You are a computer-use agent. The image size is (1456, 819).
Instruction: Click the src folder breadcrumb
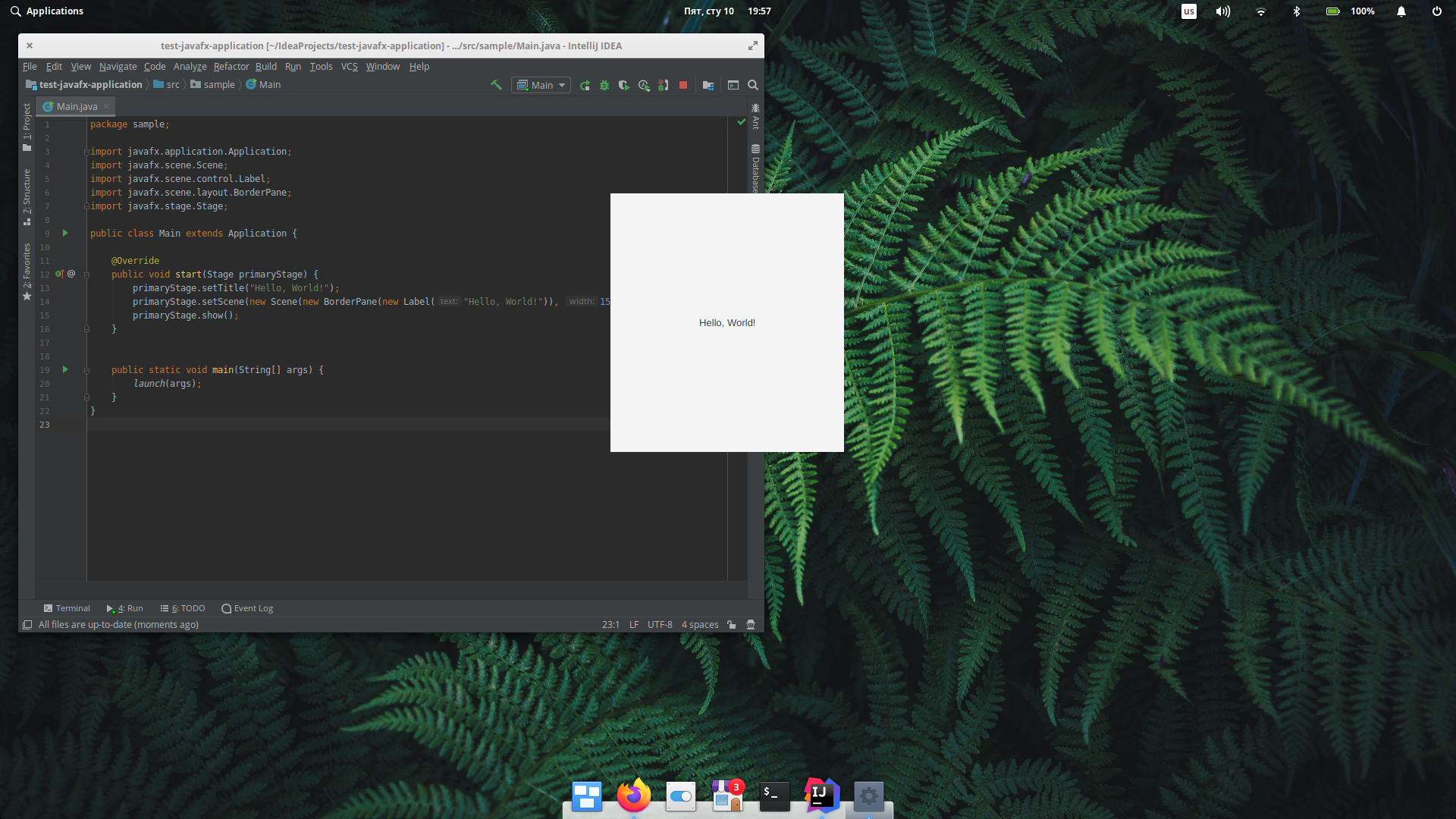tap(167, 85)
